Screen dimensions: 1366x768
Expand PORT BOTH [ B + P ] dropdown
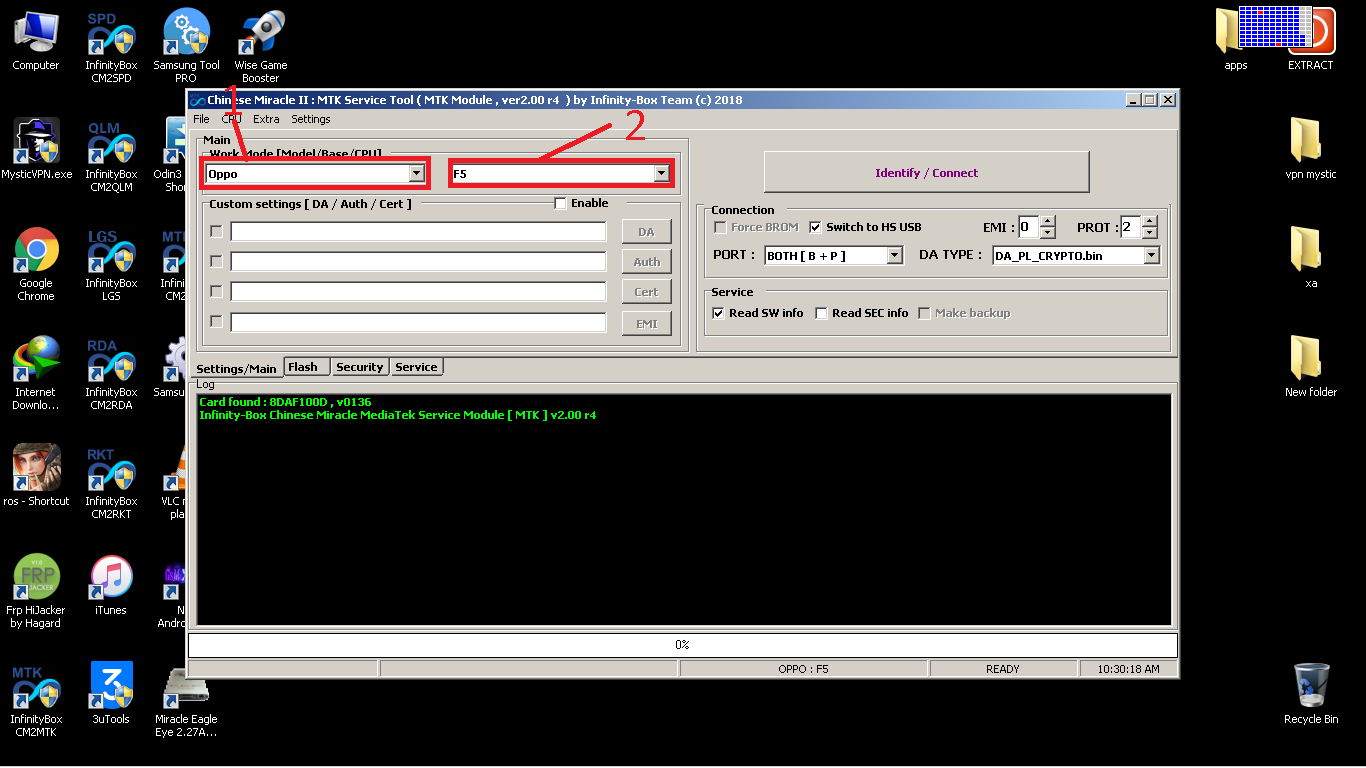click(895, 256)
